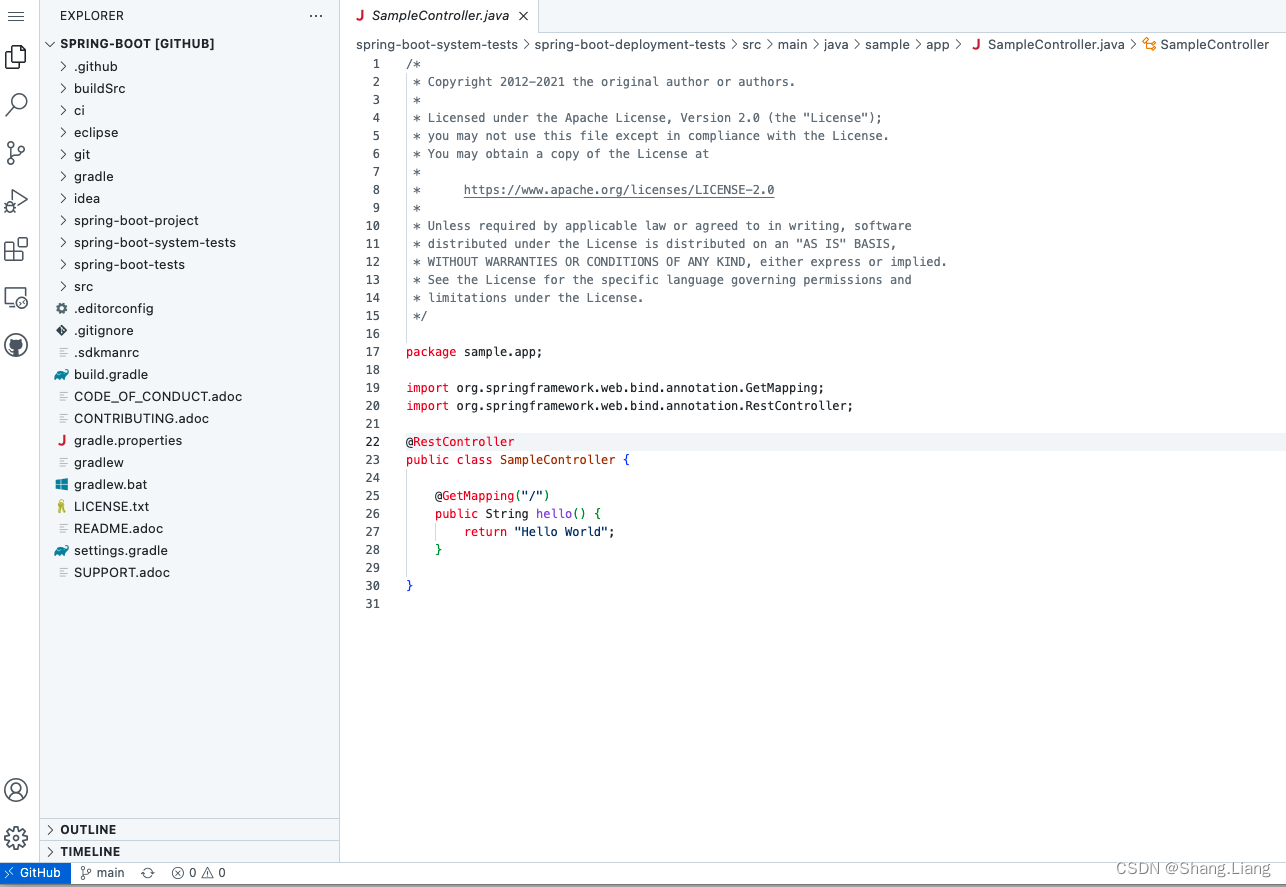Open the Run and Debug icon
Image resolution: width=1286 pixels, height=887 pixels.
(16, 200)
